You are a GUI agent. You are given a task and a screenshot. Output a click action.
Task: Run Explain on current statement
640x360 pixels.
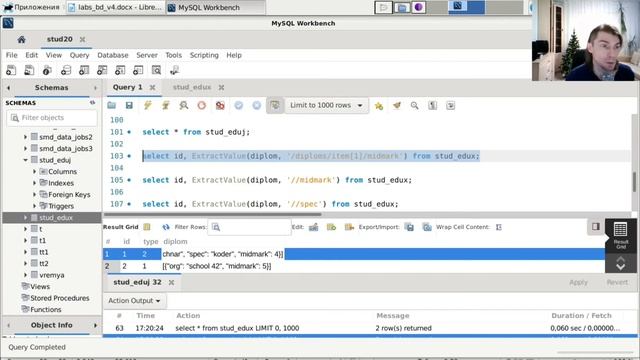point(184,105)
